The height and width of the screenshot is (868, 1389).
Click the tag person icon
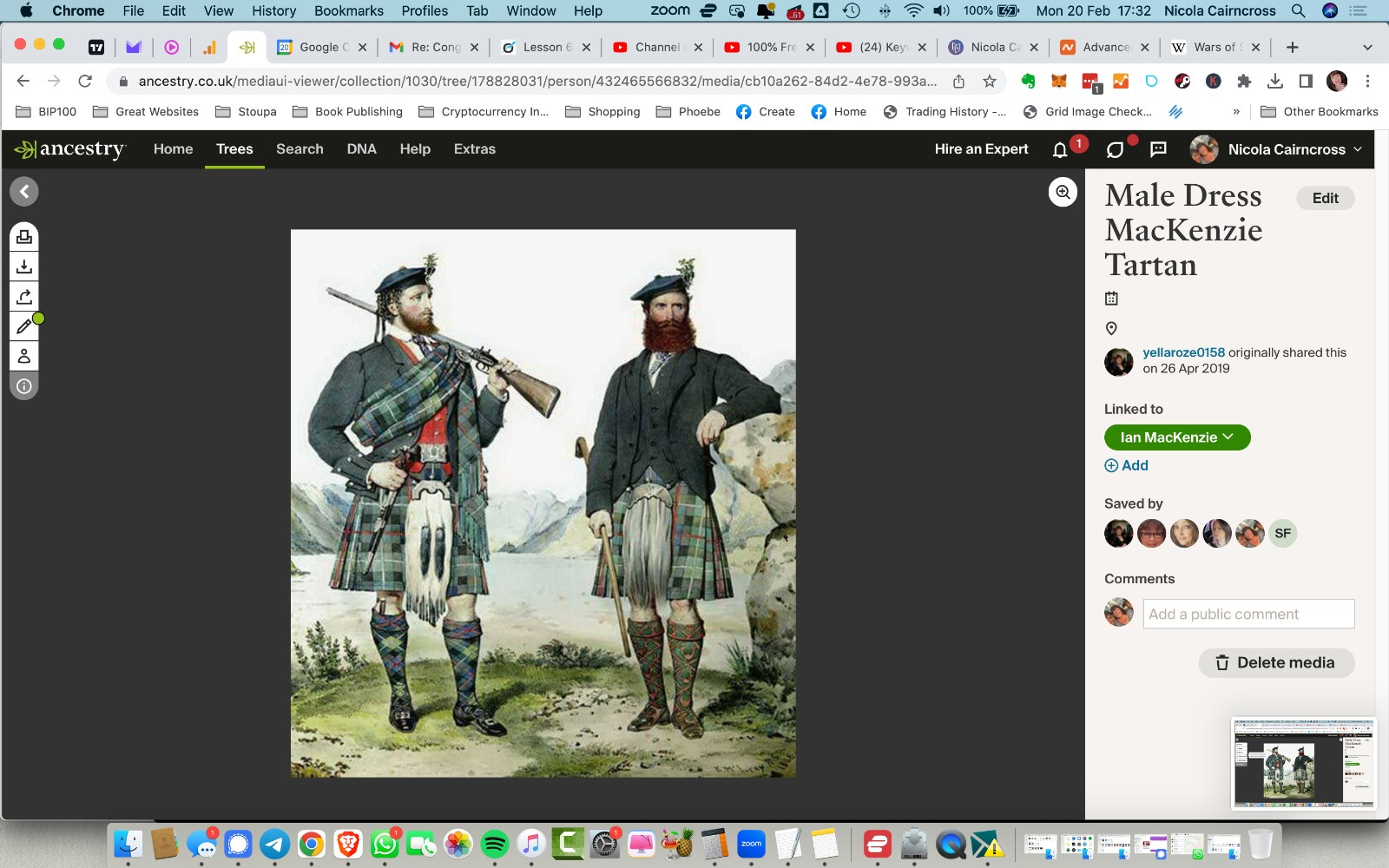[24, 356]
